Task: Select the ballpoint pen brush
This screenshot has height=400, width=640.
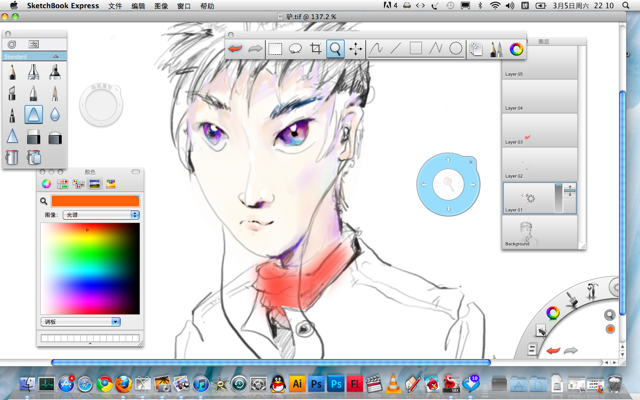Action: coord(33,93)
